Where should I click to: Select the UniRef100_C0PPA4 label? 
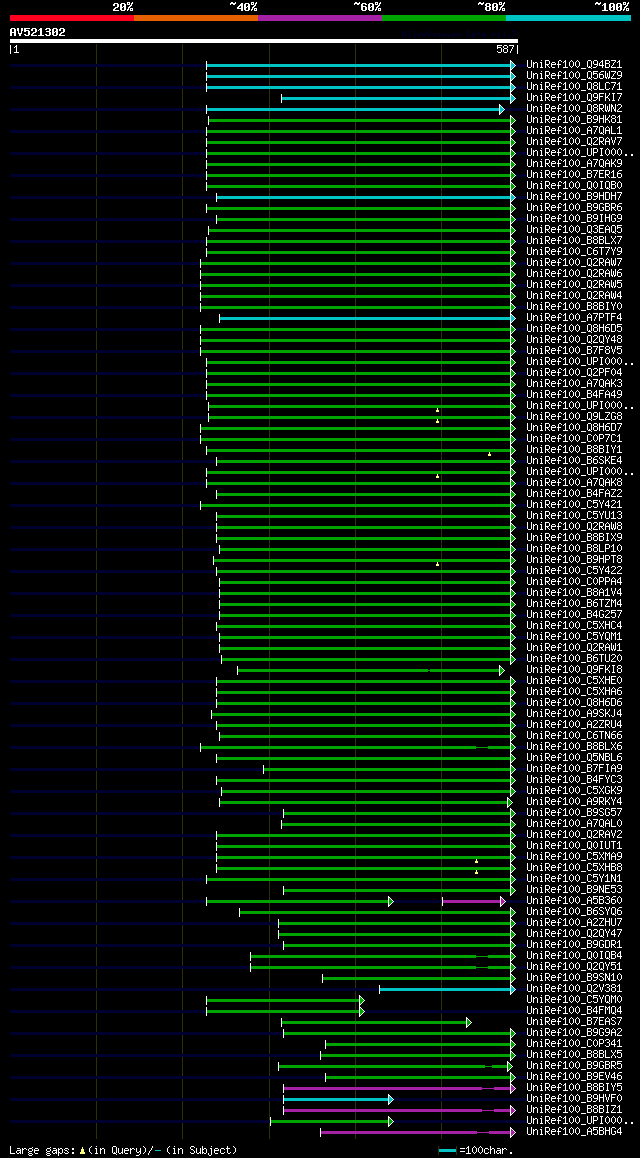(574, 582)
